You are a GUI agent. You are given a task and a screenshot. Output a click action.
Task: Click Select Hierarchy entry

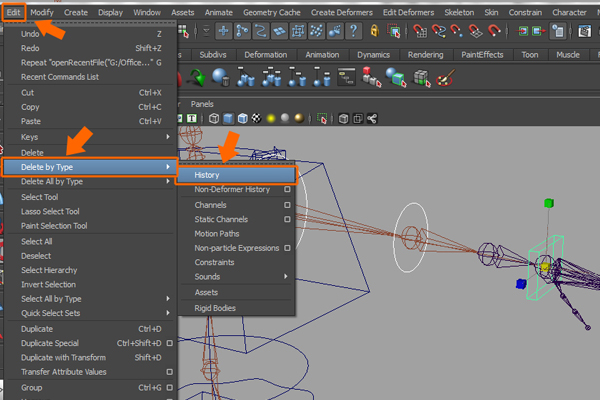tap(91, 270)
